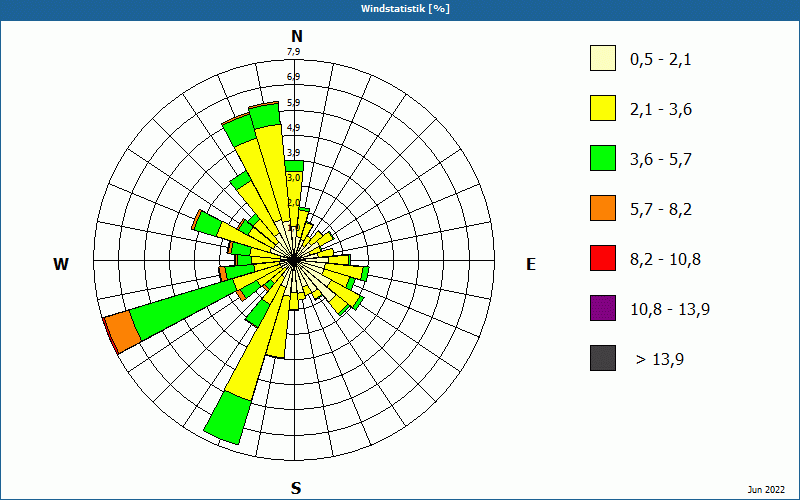Click the green tip of south-southwest bar
This screenshot has height=500, width=800.
[228, 417]
